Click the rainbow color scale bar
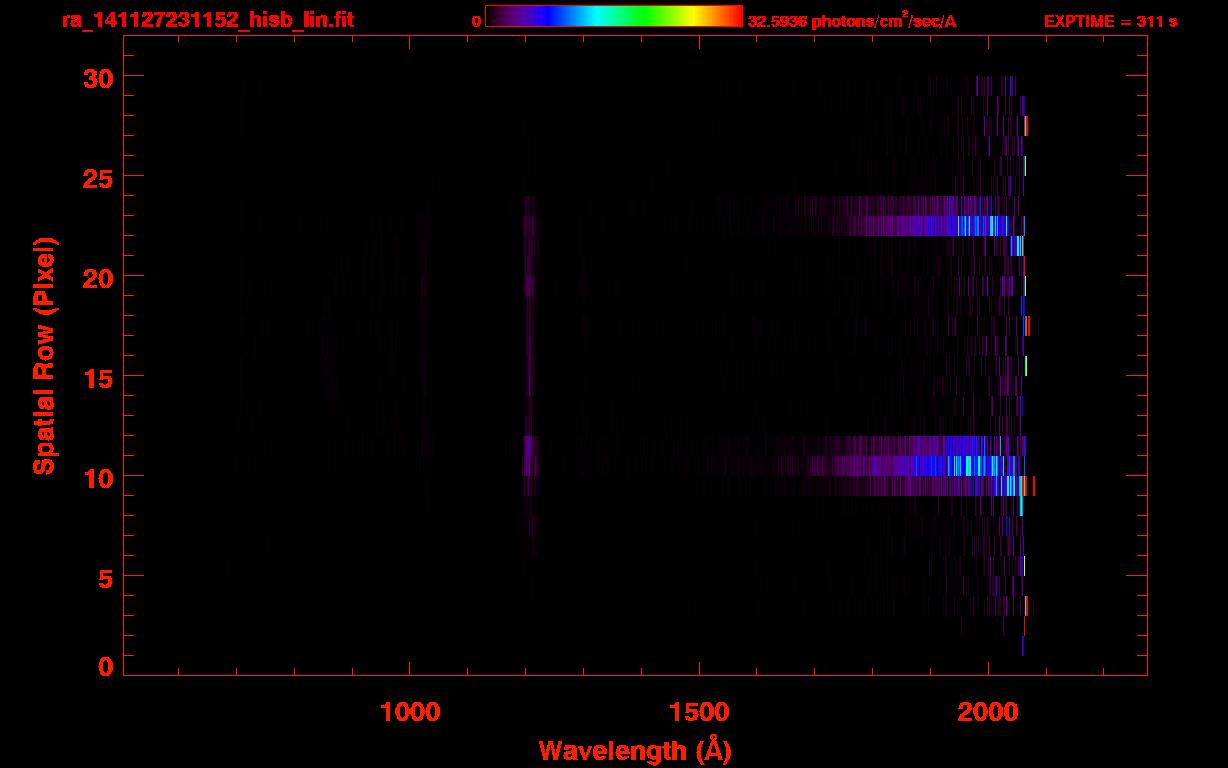Screen dimensions: 1228x768 pos(614,16)
